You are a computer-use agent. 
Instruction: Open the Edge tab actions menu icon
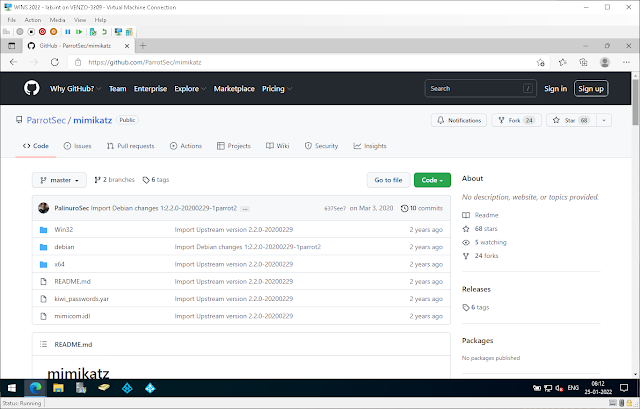pyautogui.click(x=12, y=46)
